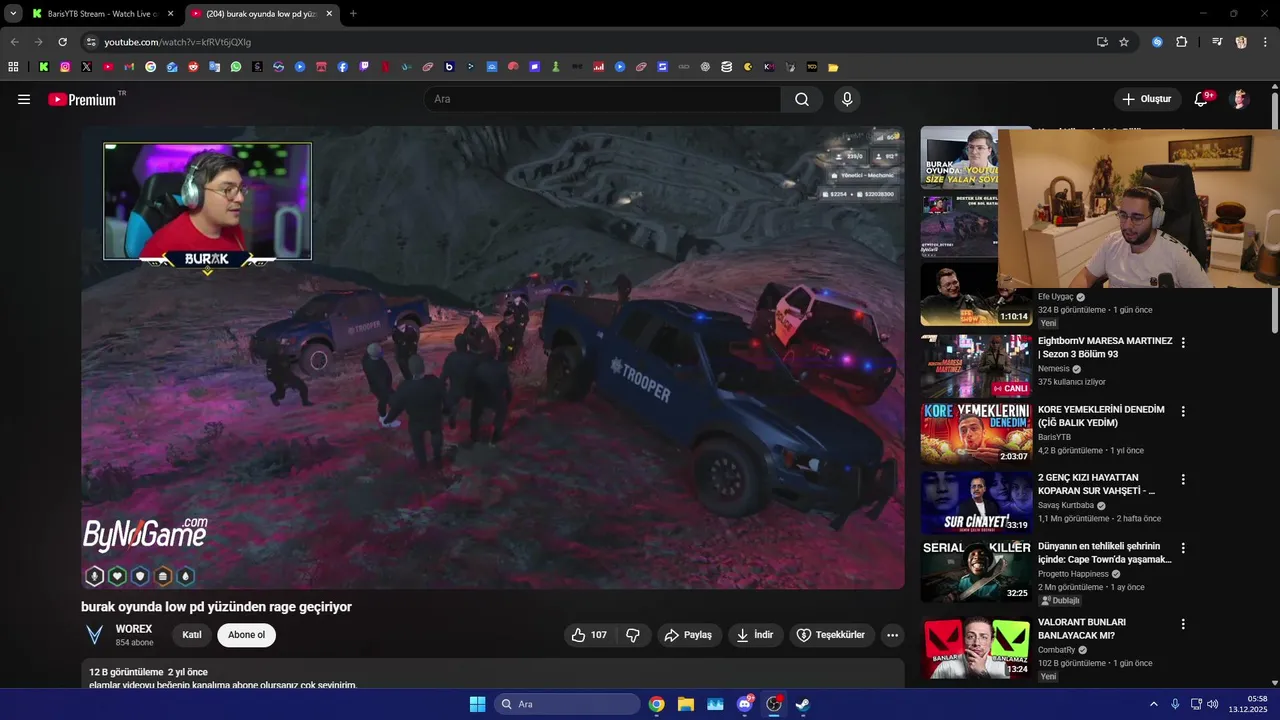Open the Facebook bookmark
The height and width of the screenshot is (720, 1280).
coord(342,67)
